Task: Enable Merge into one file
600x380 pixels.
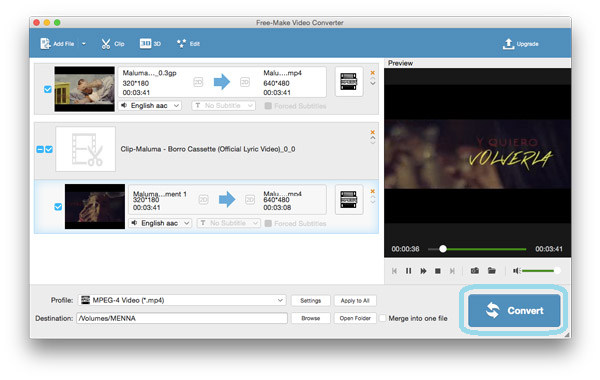Action: tap(382, 318)
